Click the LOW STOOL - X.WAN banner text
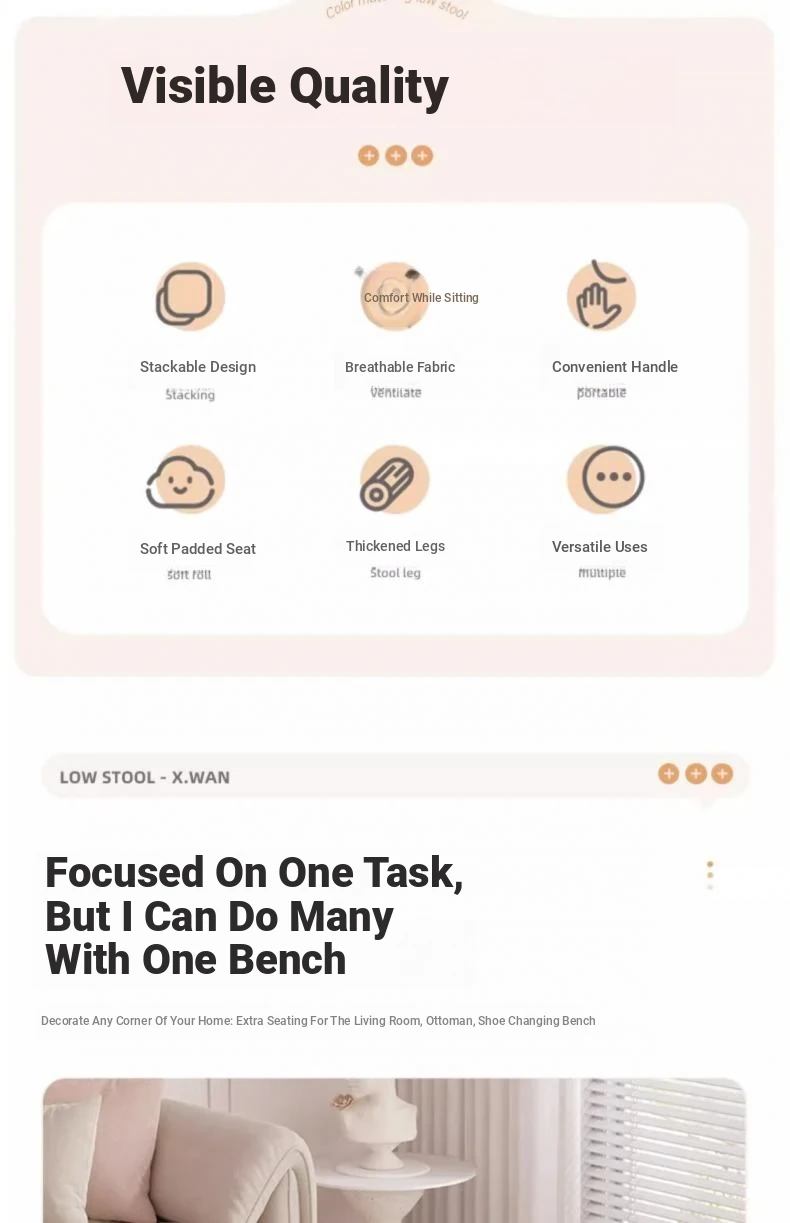 click(145, 777)
